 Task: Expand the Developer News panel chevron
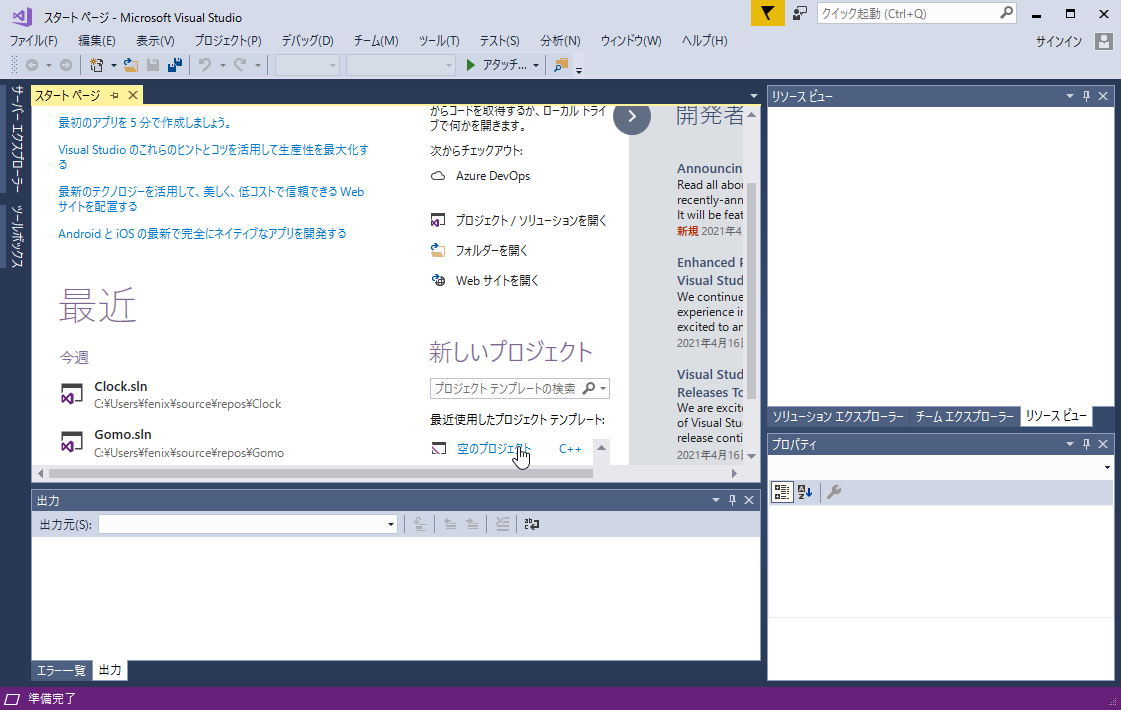click(x=632, y=117)
